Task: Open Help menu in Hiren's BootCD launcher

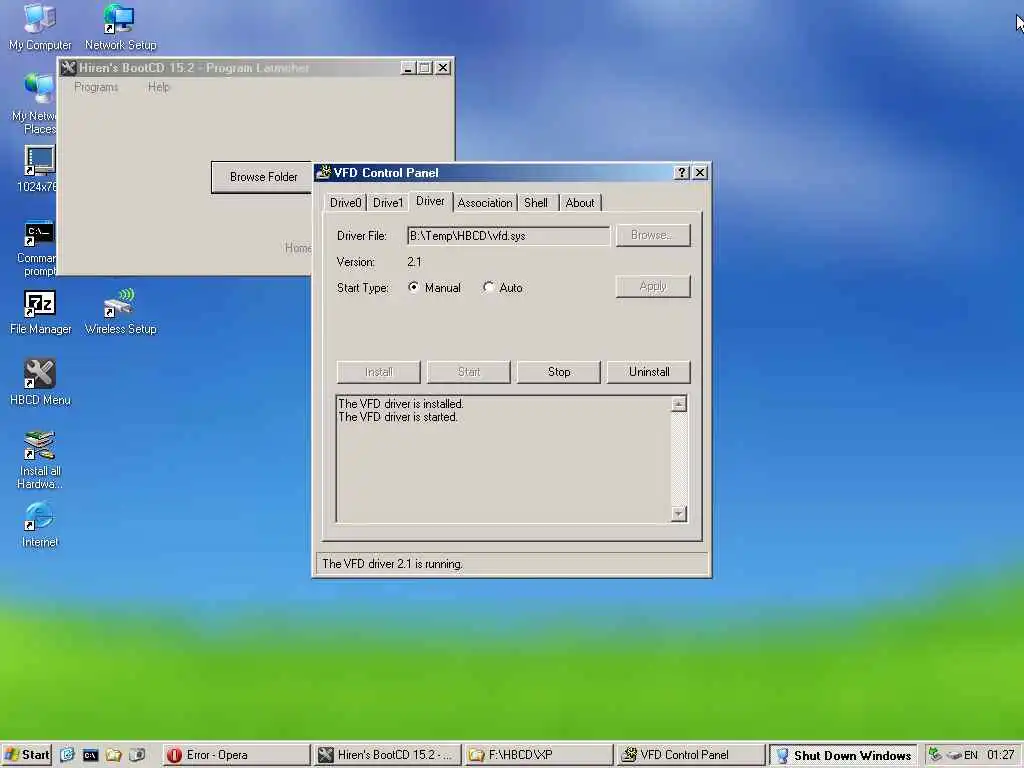Action: point(158,87)
